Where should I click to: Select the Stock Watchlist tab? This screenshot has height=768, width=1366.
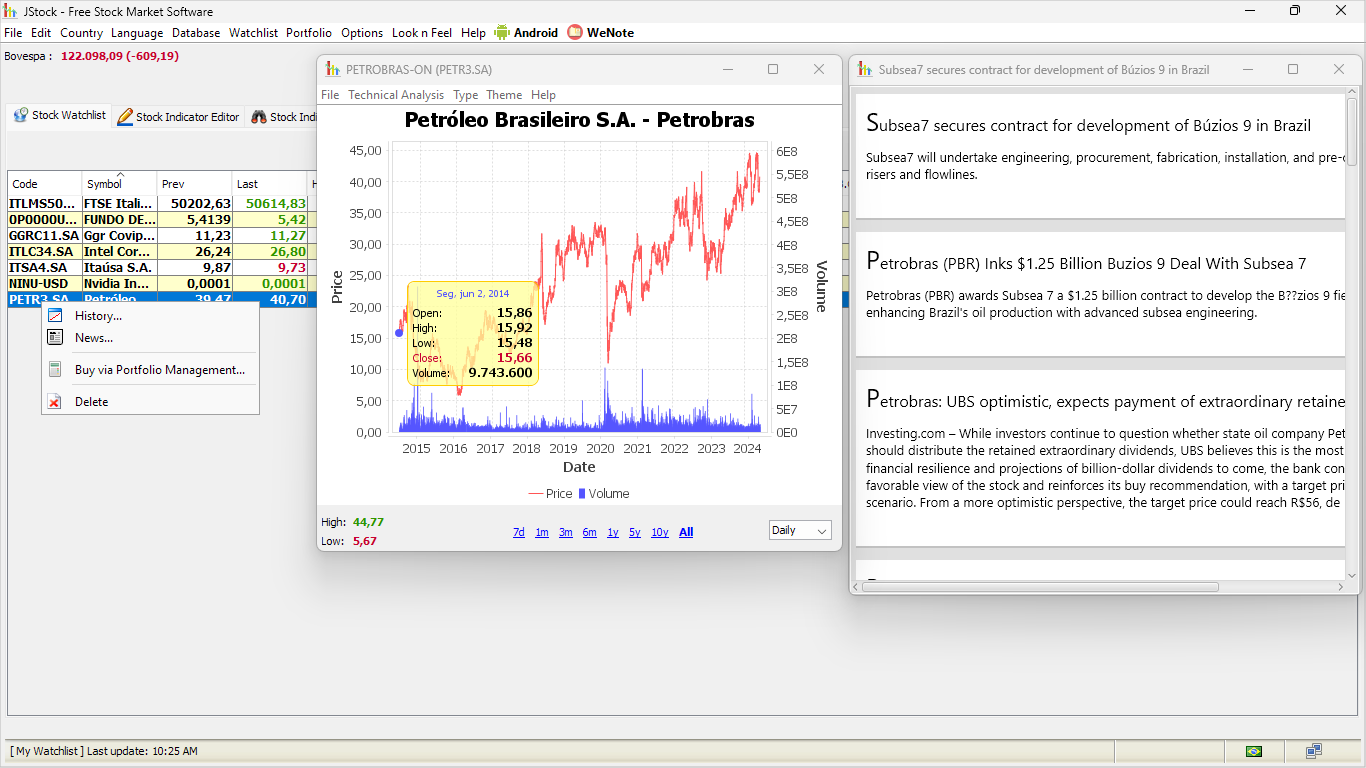click(x=60, y=116)
